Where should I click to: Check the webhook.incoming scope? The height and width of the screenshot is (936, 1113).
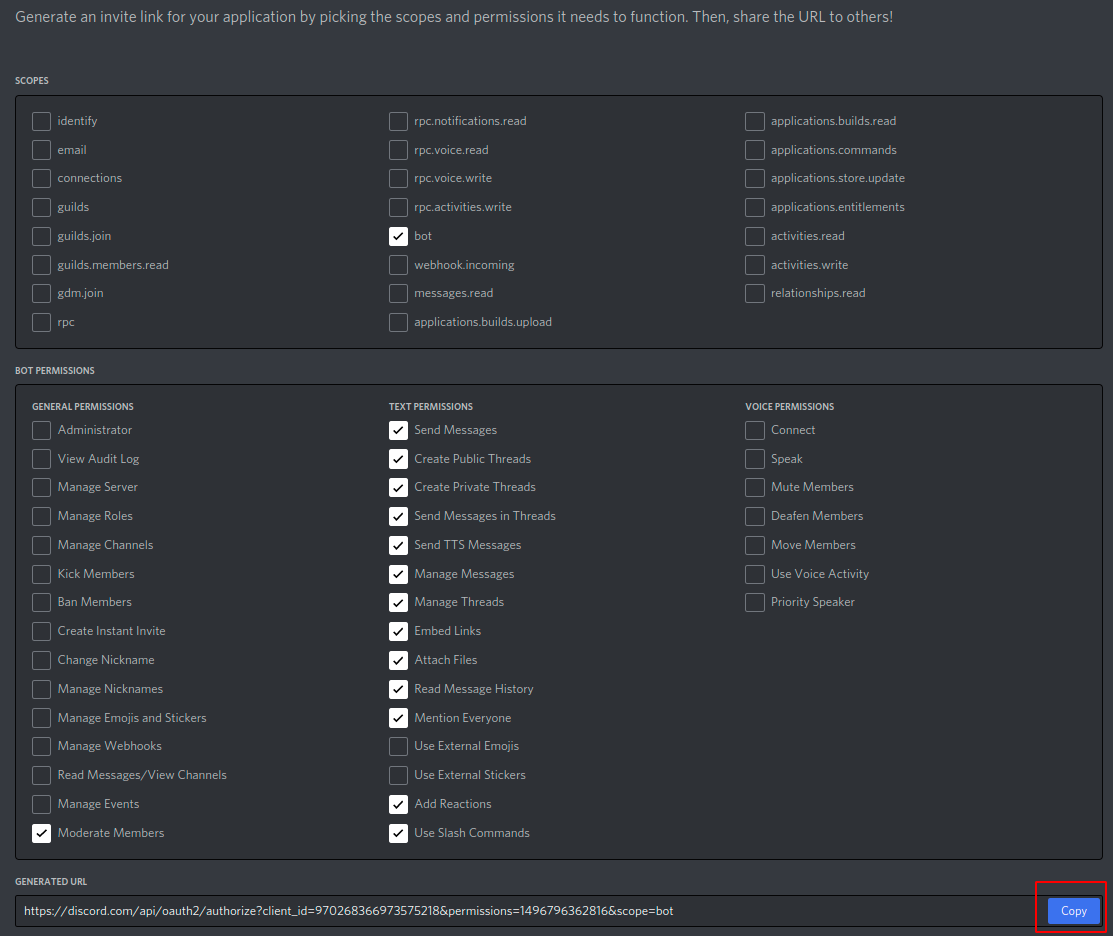398,265
